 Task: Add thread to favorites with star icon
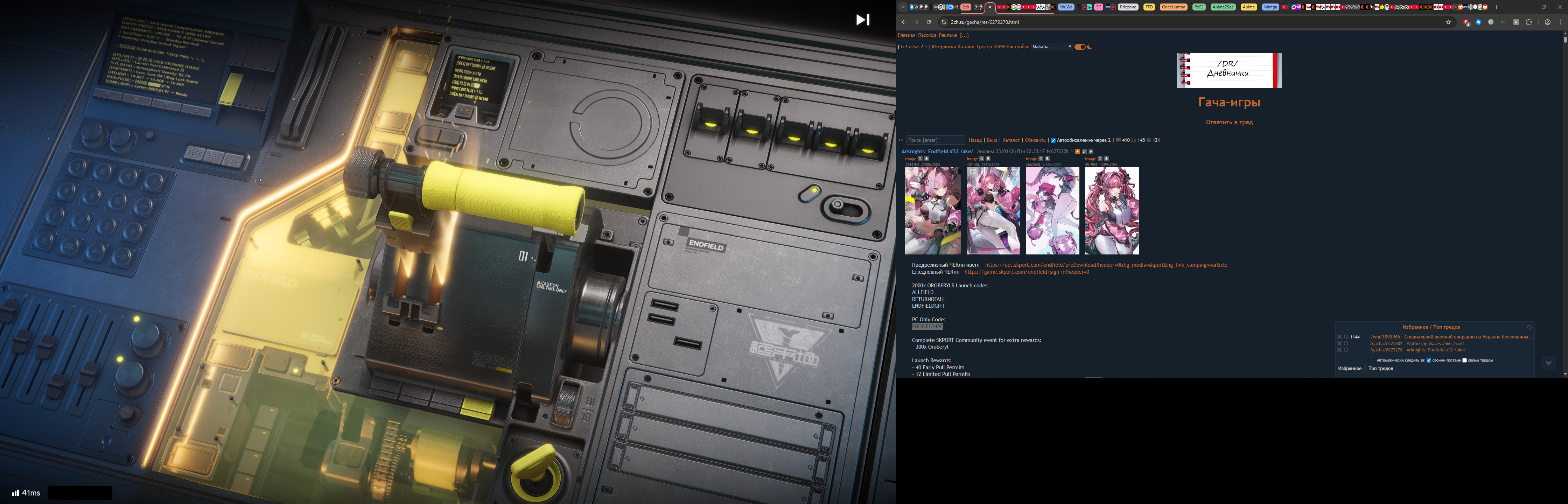tap(1077, 152)
